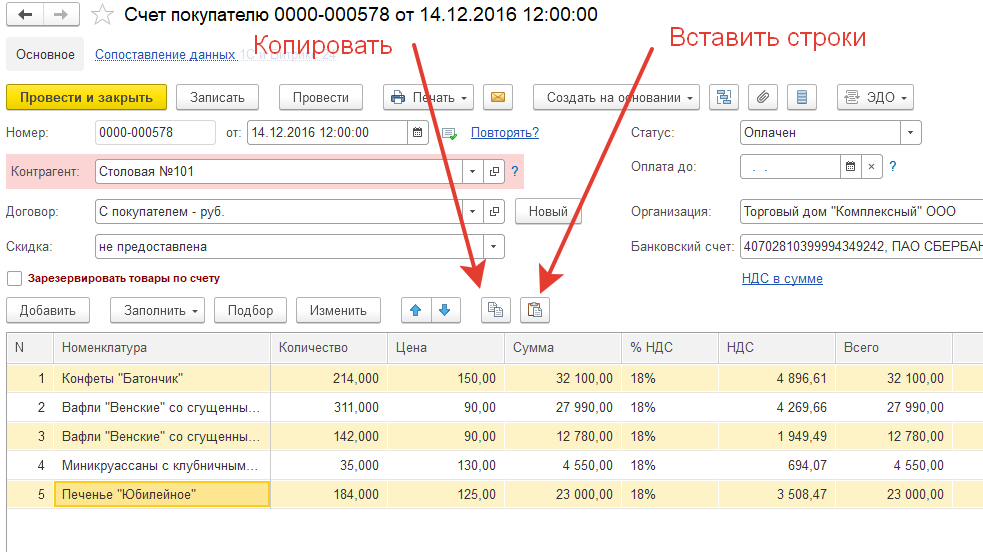Image resolution: width=983 pixels, height=552 pixels.
Task: Click the Цена column header
Action: pyautogui.click(x=446, y=348)
